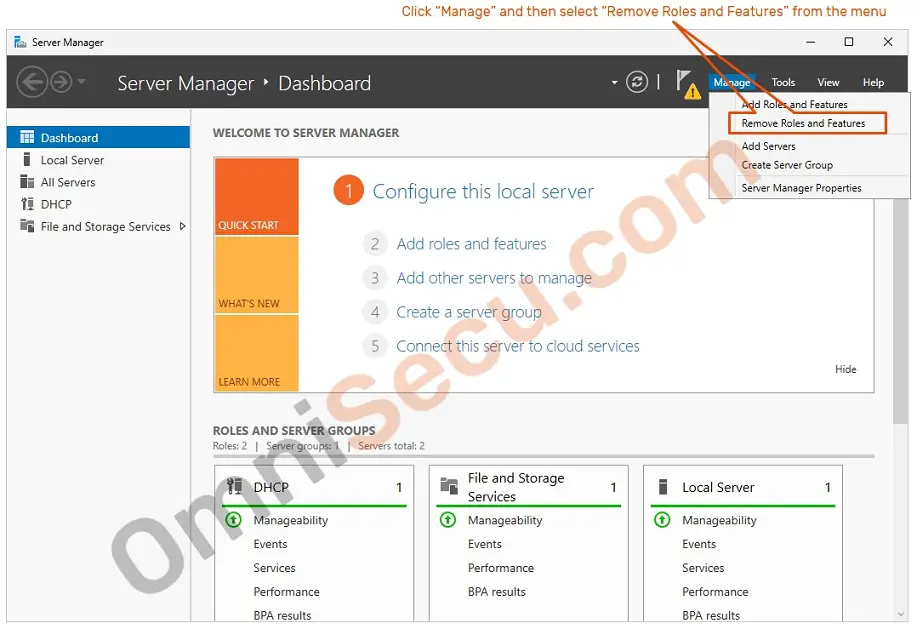Open the notifications flag with warning
917x629 pixels.
pos(688,84)
